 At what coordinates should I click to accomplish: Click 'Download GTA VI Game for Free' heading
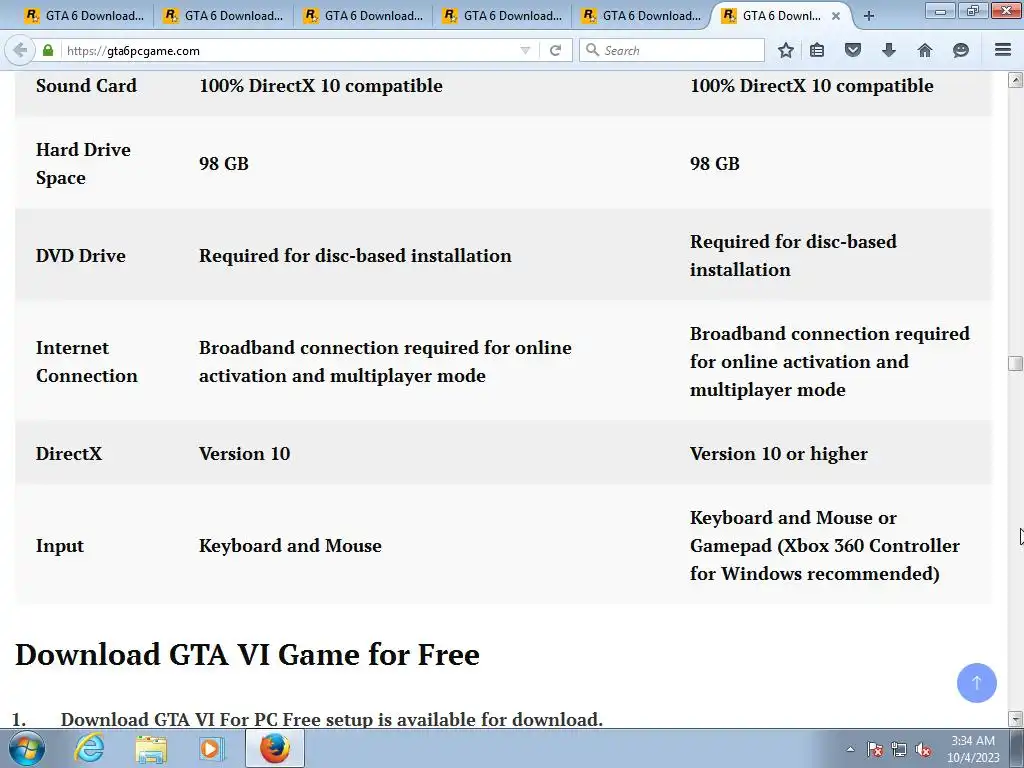(248, 654)
